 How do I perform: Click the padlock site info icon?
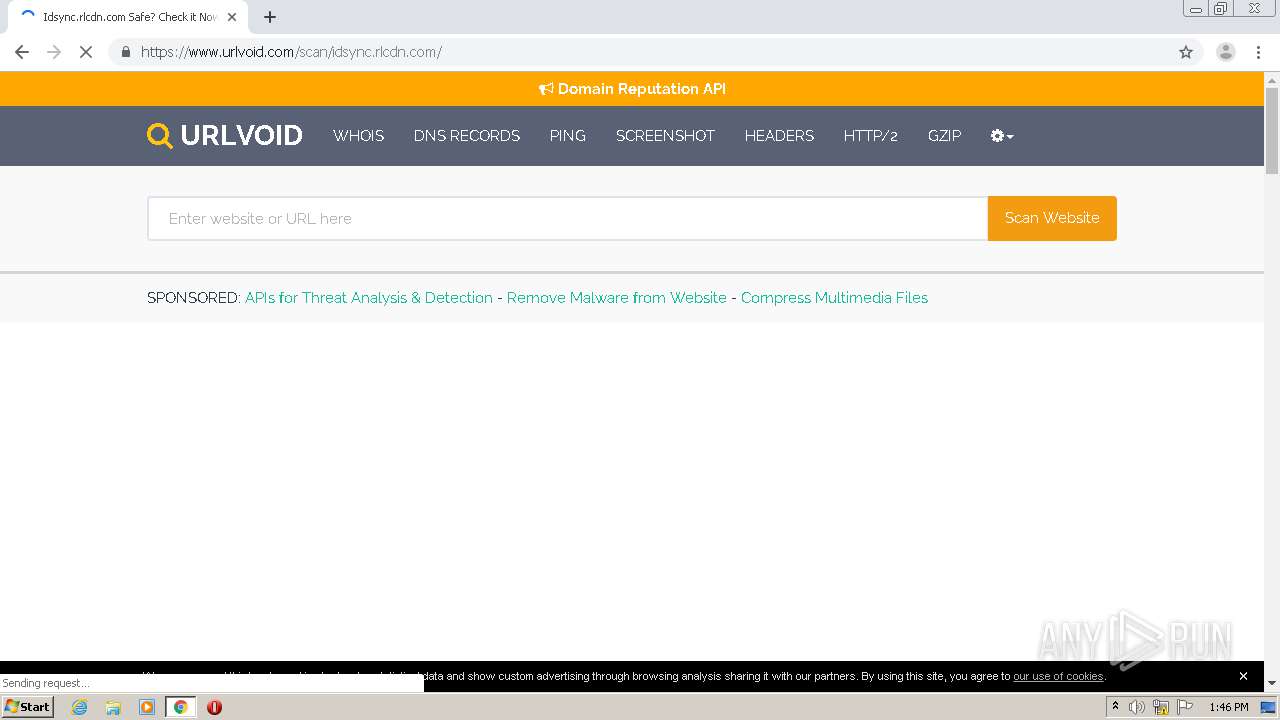[x=125, y=52]
